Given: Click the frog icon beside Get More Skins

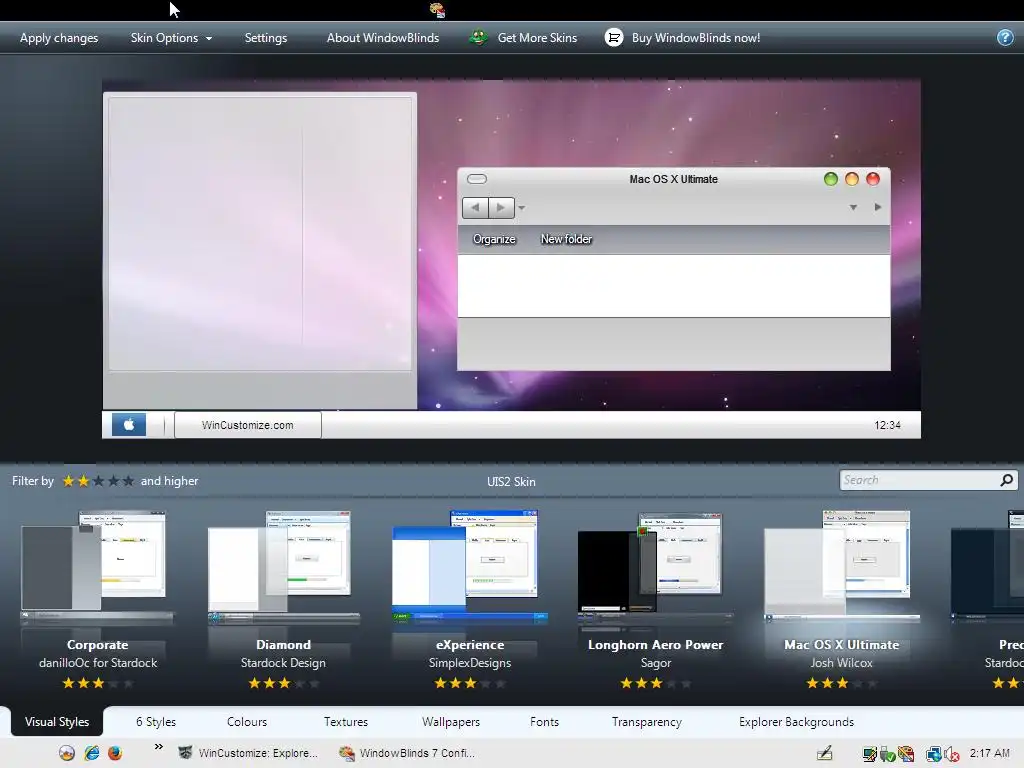Looking at the screenshot, I should (478, 37).
